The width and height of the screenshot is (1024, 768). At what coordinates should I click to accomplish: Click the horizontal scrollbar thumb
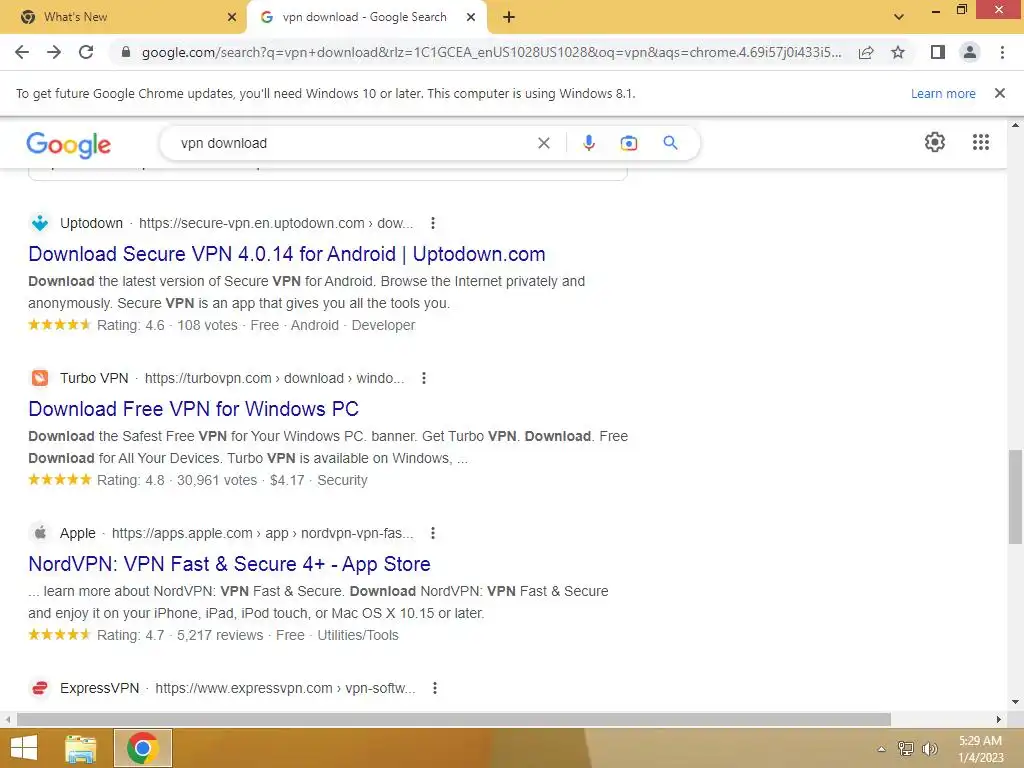(454, 720)
